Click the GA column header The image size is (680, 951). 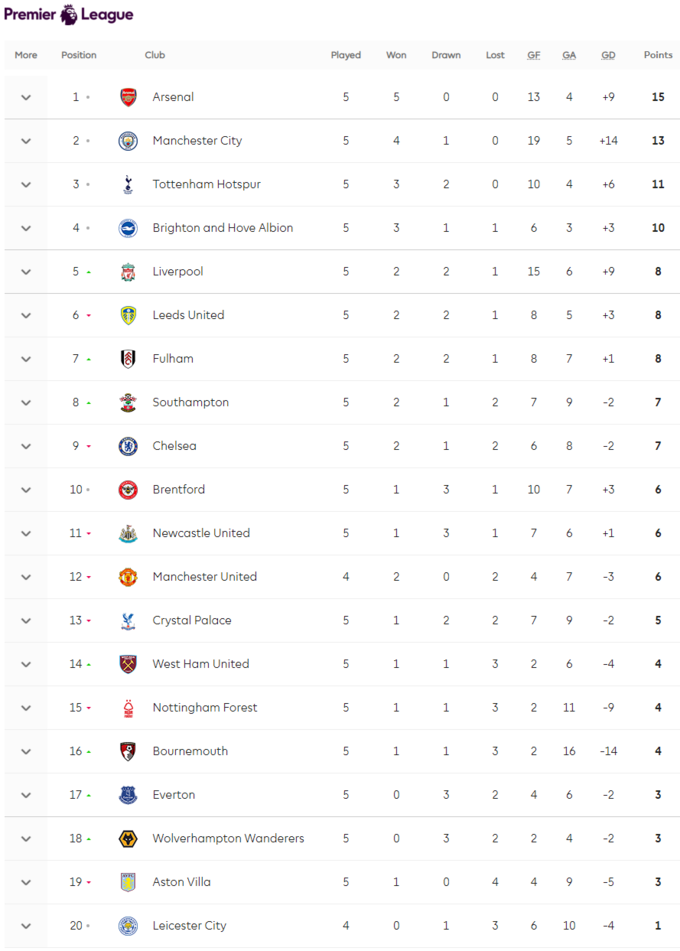click(569, 55)
